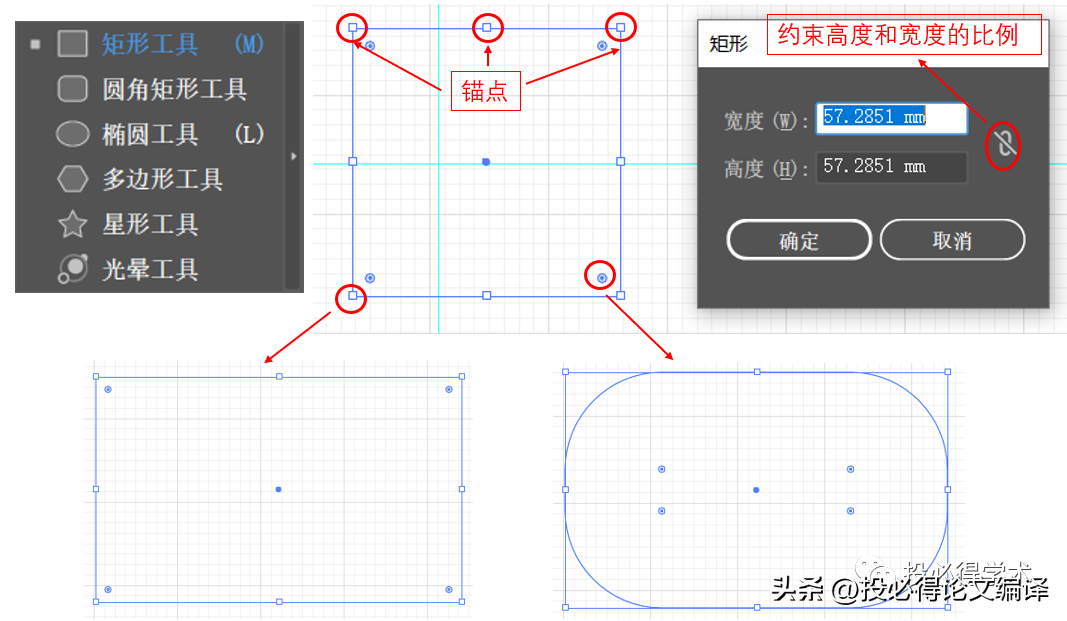1067x621 pixels.
Task: Click right-middle handle of top square
Action: click(621, 161)
